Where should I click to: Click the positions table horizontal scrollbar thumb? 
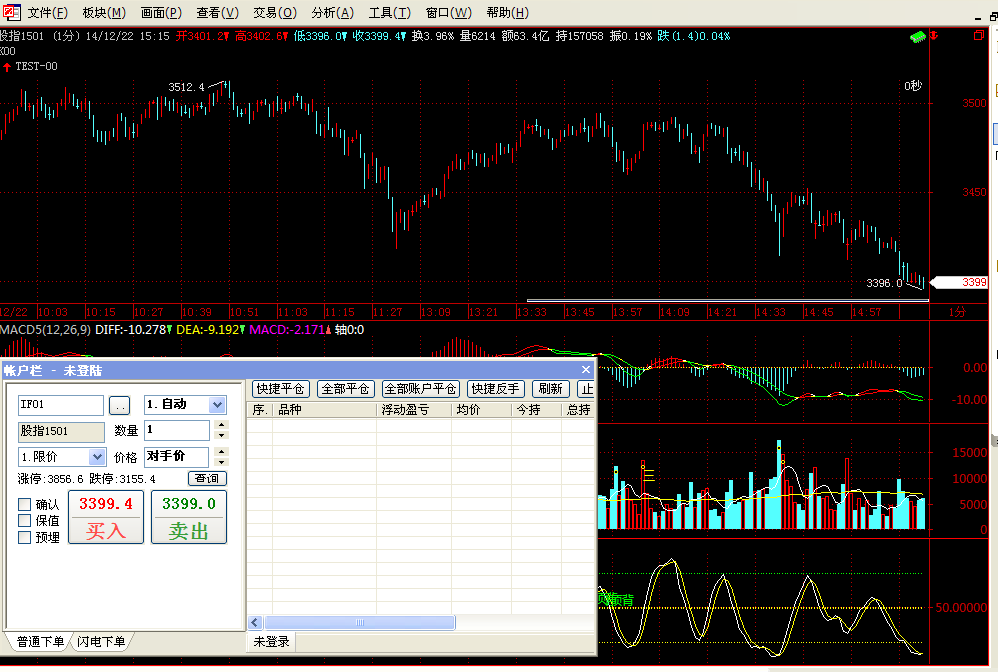(x=360, y=622)
